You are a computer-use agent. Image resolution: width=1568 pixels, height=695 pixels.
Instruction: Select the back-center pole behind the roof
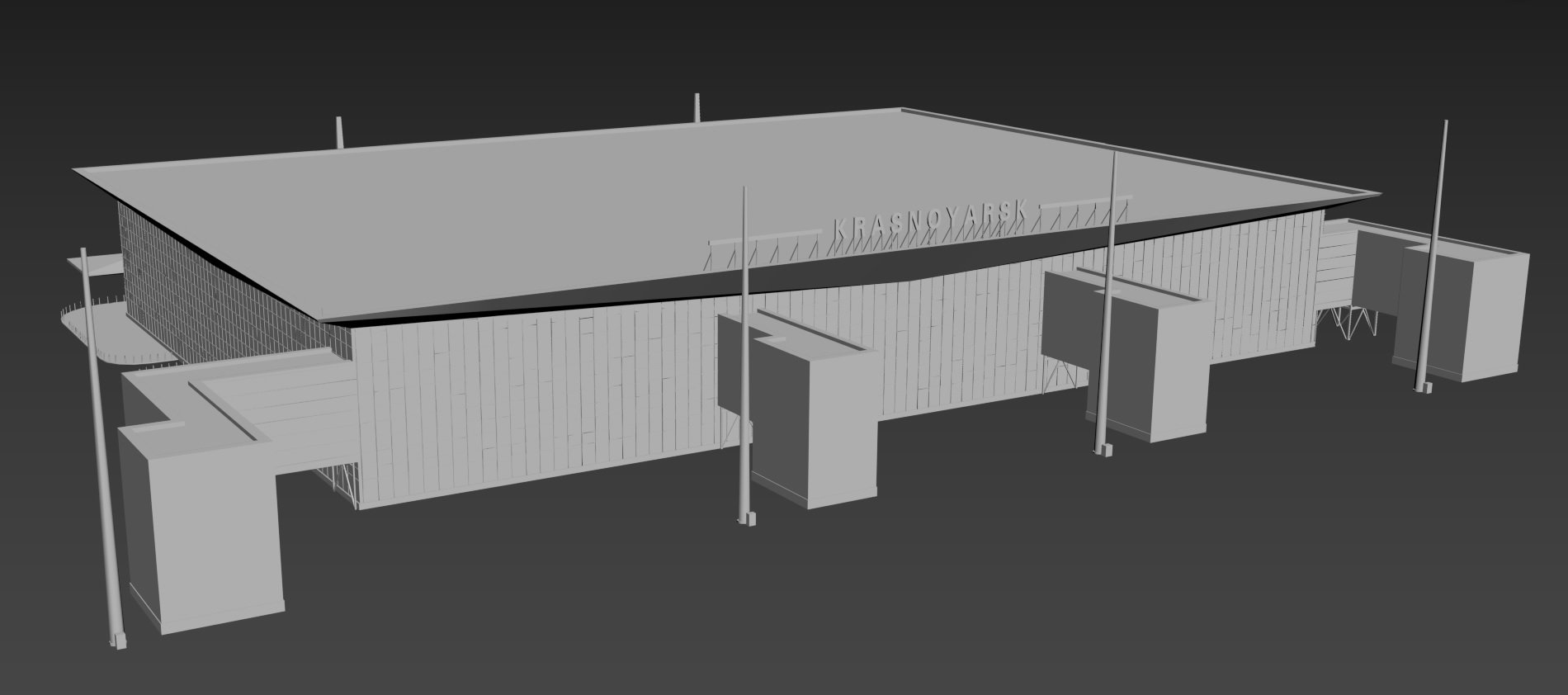click(x=697, y=108)
